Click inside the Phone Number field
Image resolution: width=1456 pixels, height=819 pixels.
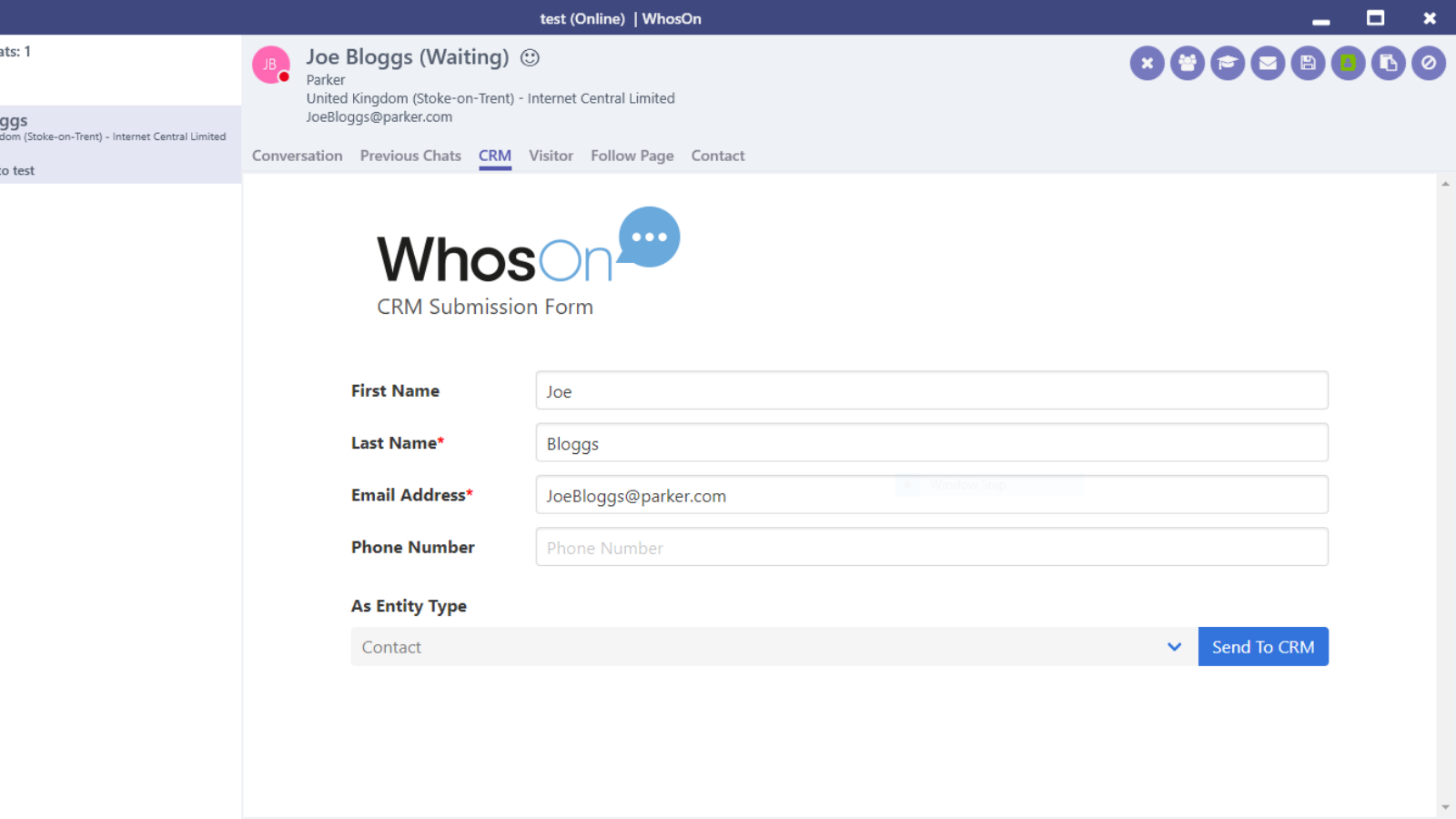click(x=931, y=547)
